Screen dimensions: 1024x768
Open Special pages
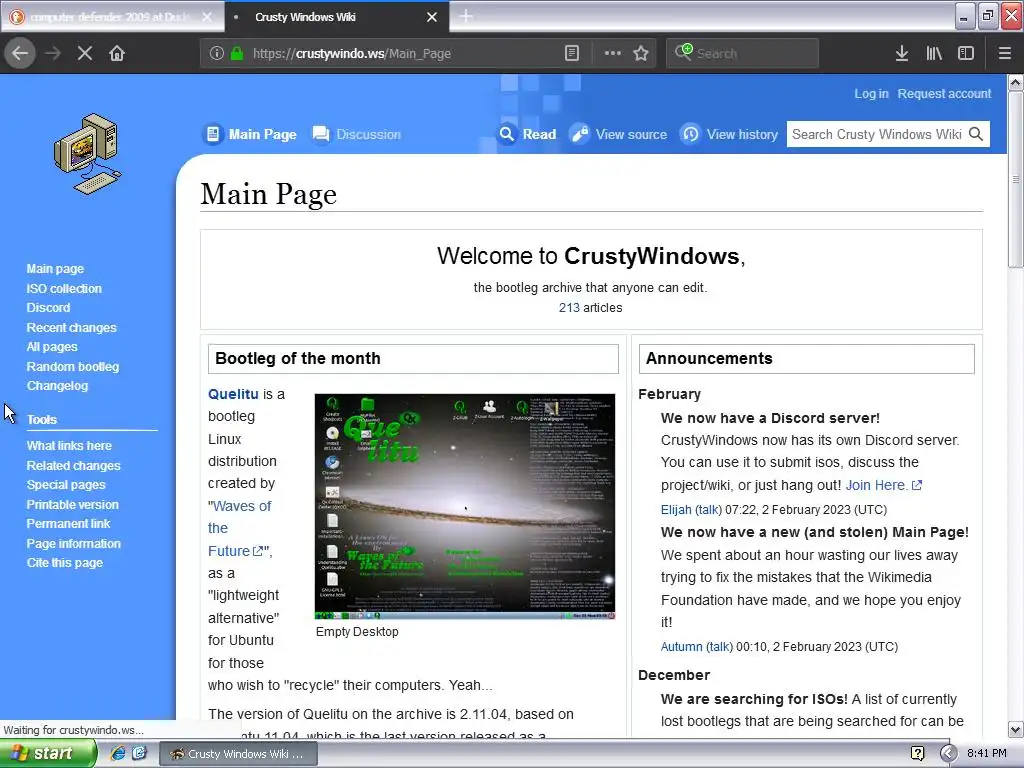tap(65, 485)
